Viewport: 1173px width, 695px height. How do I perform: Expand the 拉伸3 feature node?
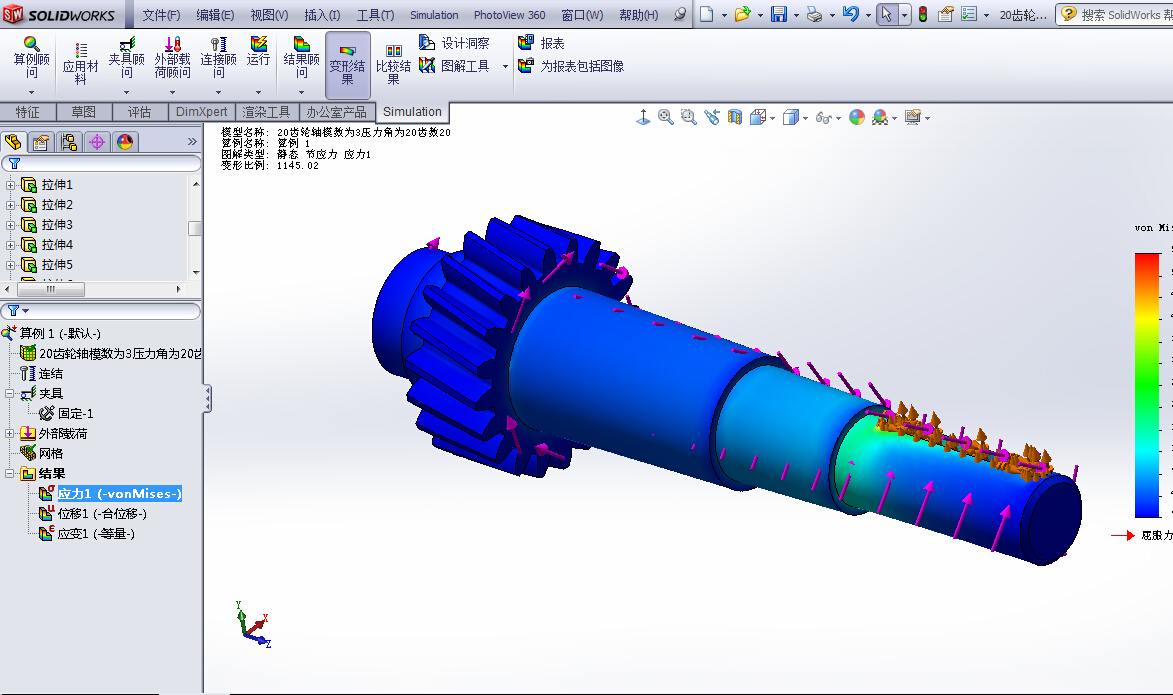point(10,225)
